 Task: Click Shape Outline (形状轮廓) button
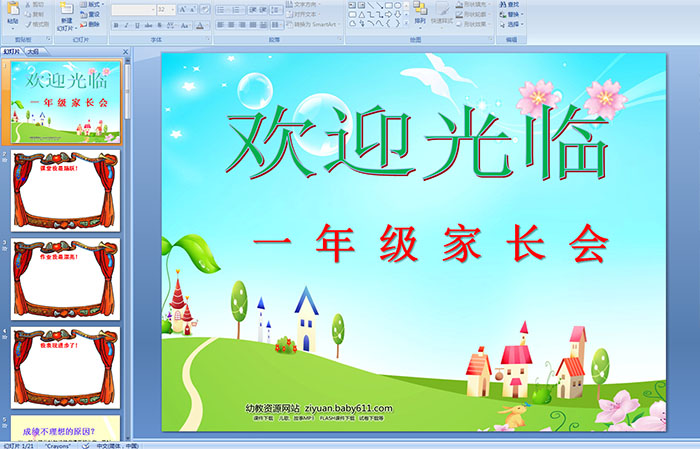[474, 14]
